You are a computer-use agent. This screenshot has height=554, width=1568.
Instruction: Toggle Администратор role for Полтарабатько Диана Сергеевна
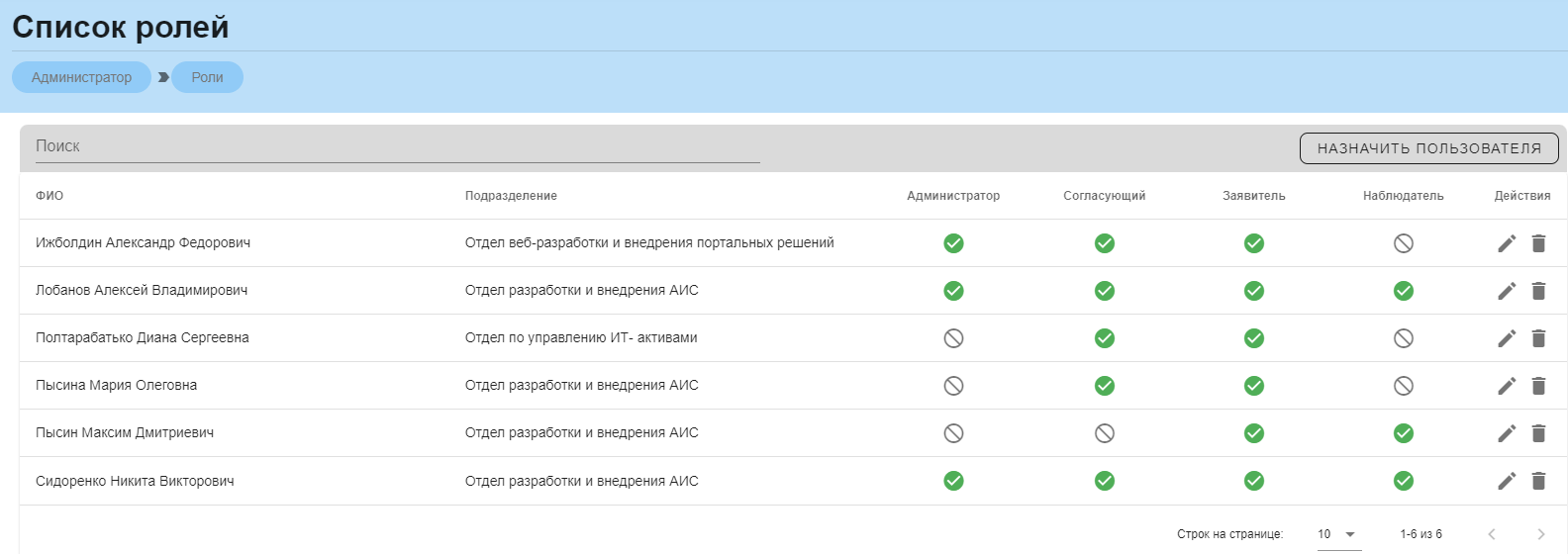(x=953, y=338)
